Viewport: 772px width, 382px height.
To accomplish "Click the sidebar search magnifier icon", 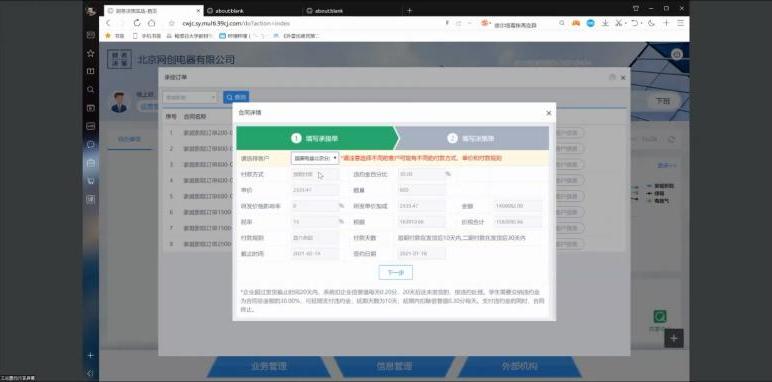I will tap(90, 90).
